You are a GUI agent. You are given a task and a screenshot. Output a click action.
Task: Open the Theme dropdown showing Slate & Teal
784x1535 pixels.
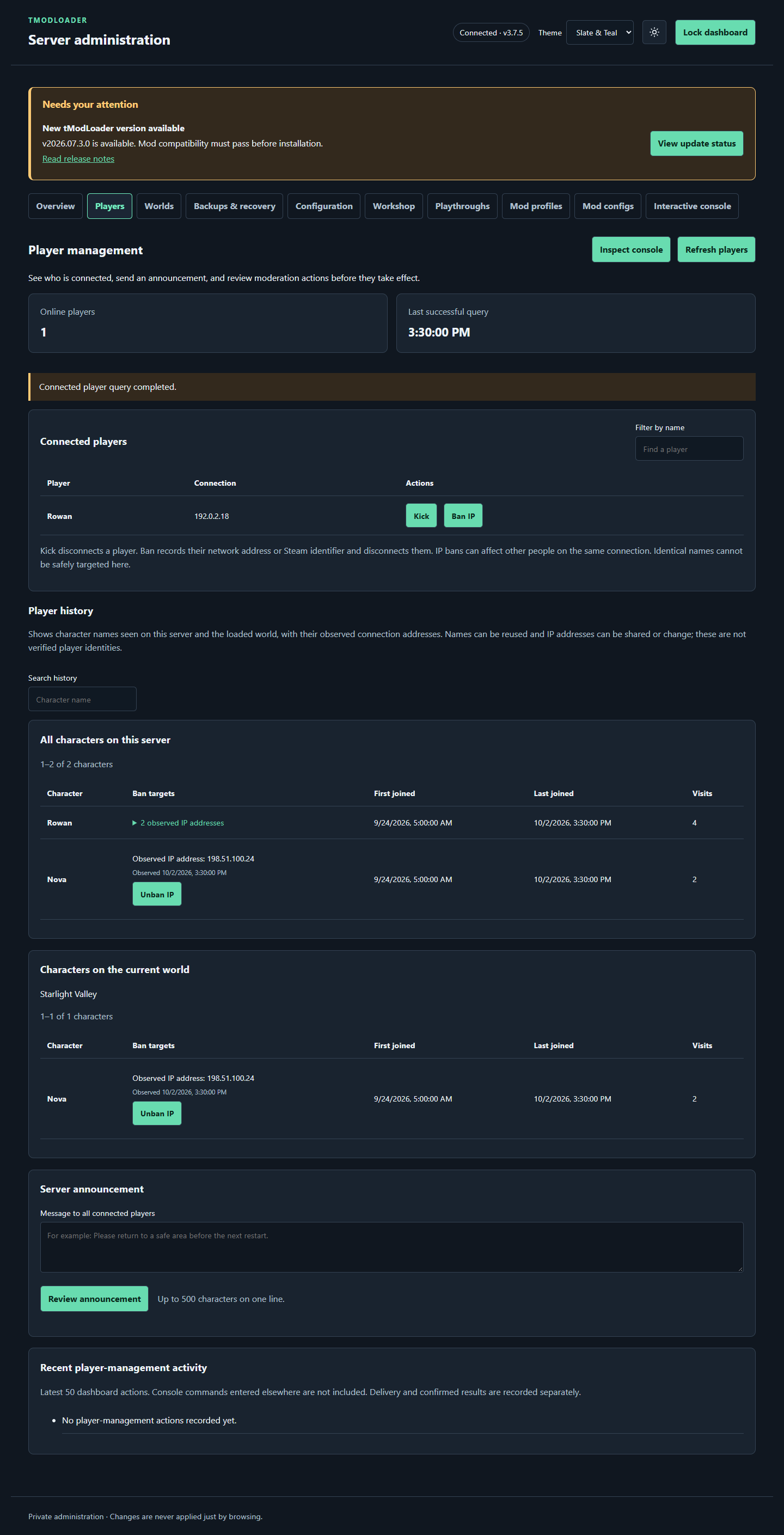pos(599,32)
